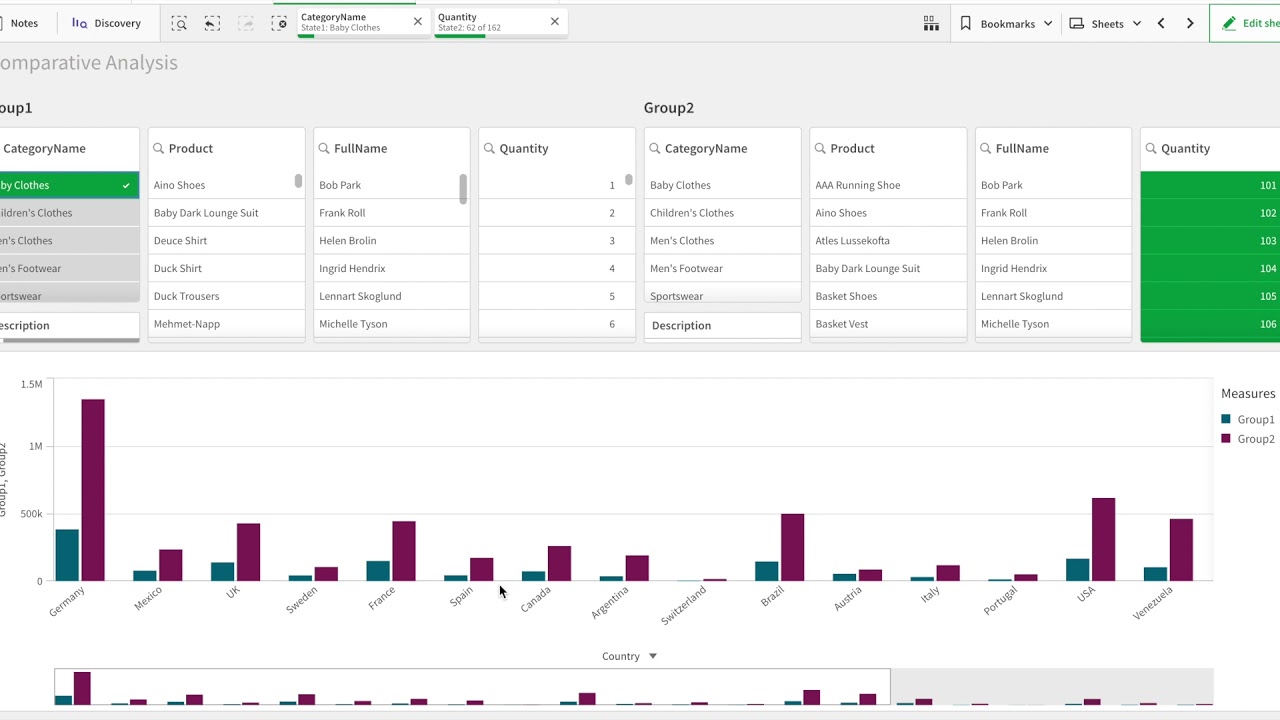Remove the Quantity selection chip
1280x720 pixels.
coord(555,22)
